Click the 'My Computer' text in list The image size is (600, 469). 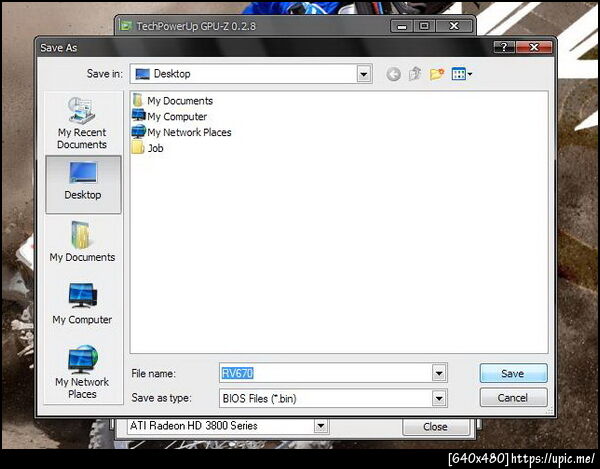177,116
